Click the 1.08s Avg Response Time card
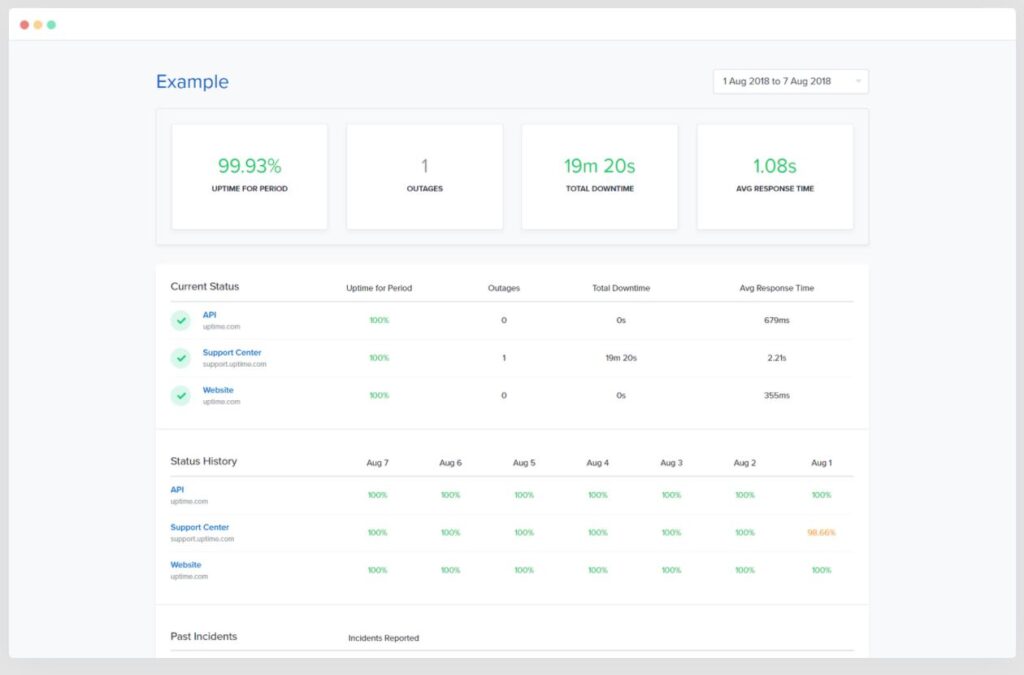Screen dimensions: 1024x675 coord(774,176)
